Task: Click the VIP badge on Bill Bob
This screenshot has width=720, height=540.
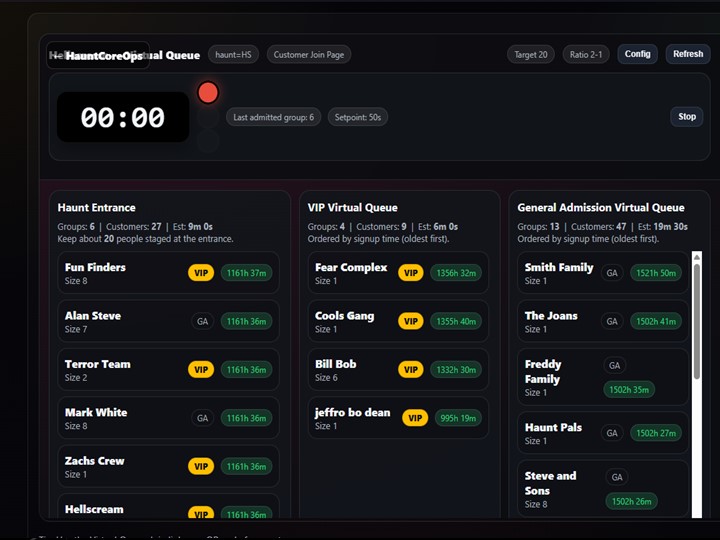Action: point(411,370)
